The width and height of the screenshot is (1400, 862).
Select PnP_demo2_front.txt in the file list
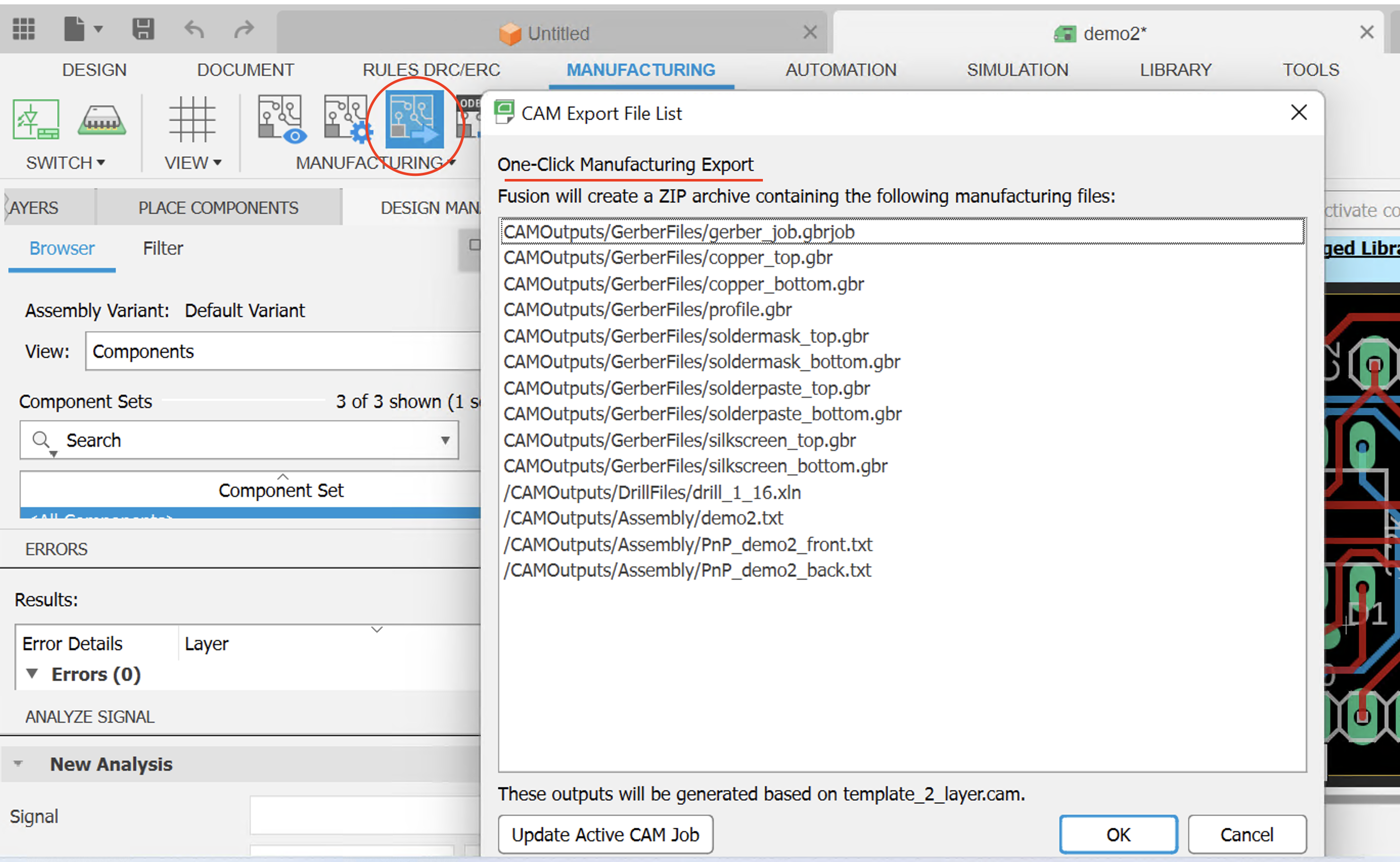point(902,545)
